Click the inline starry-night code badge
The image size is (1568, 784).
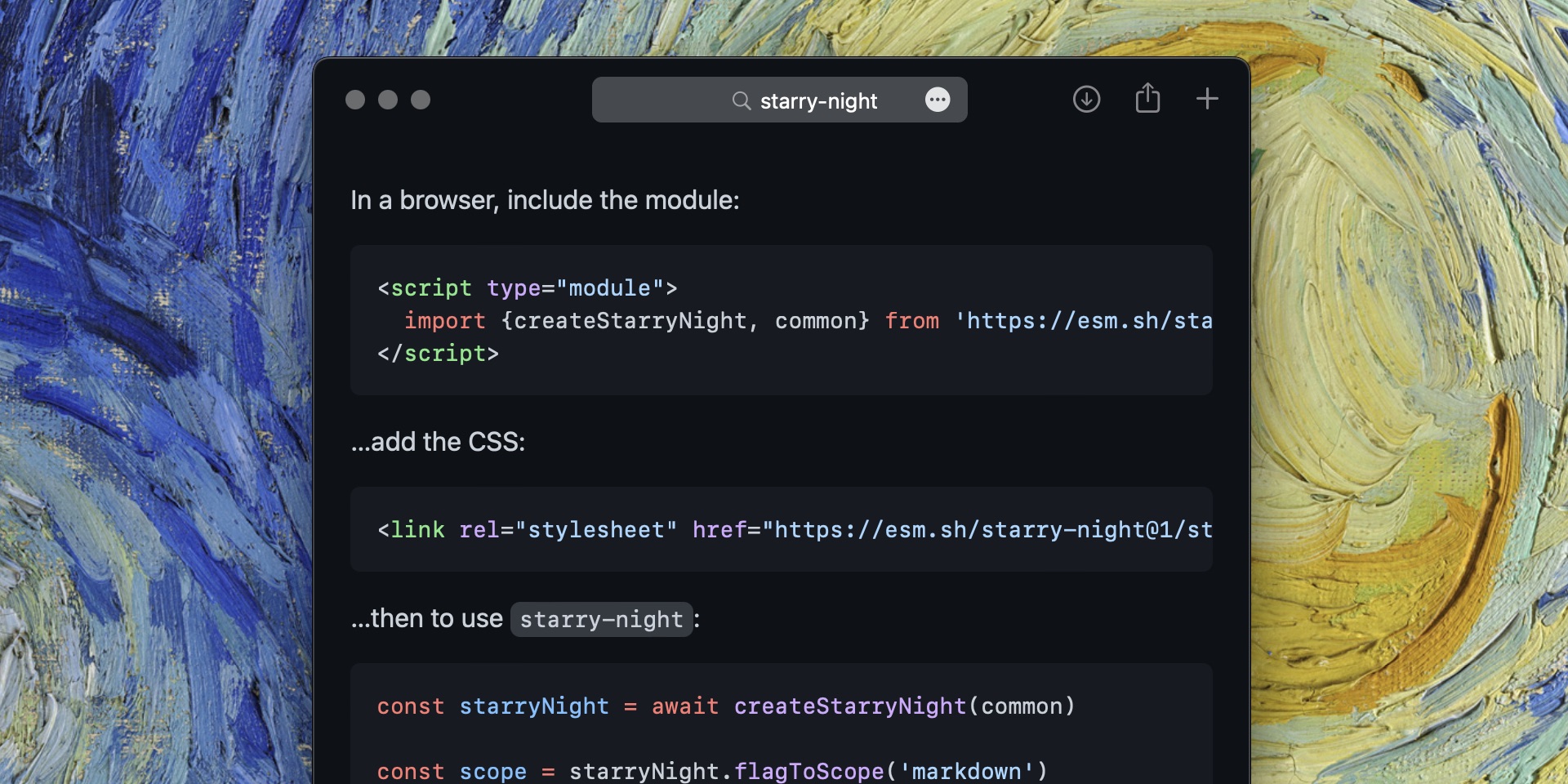click(601, 619)
